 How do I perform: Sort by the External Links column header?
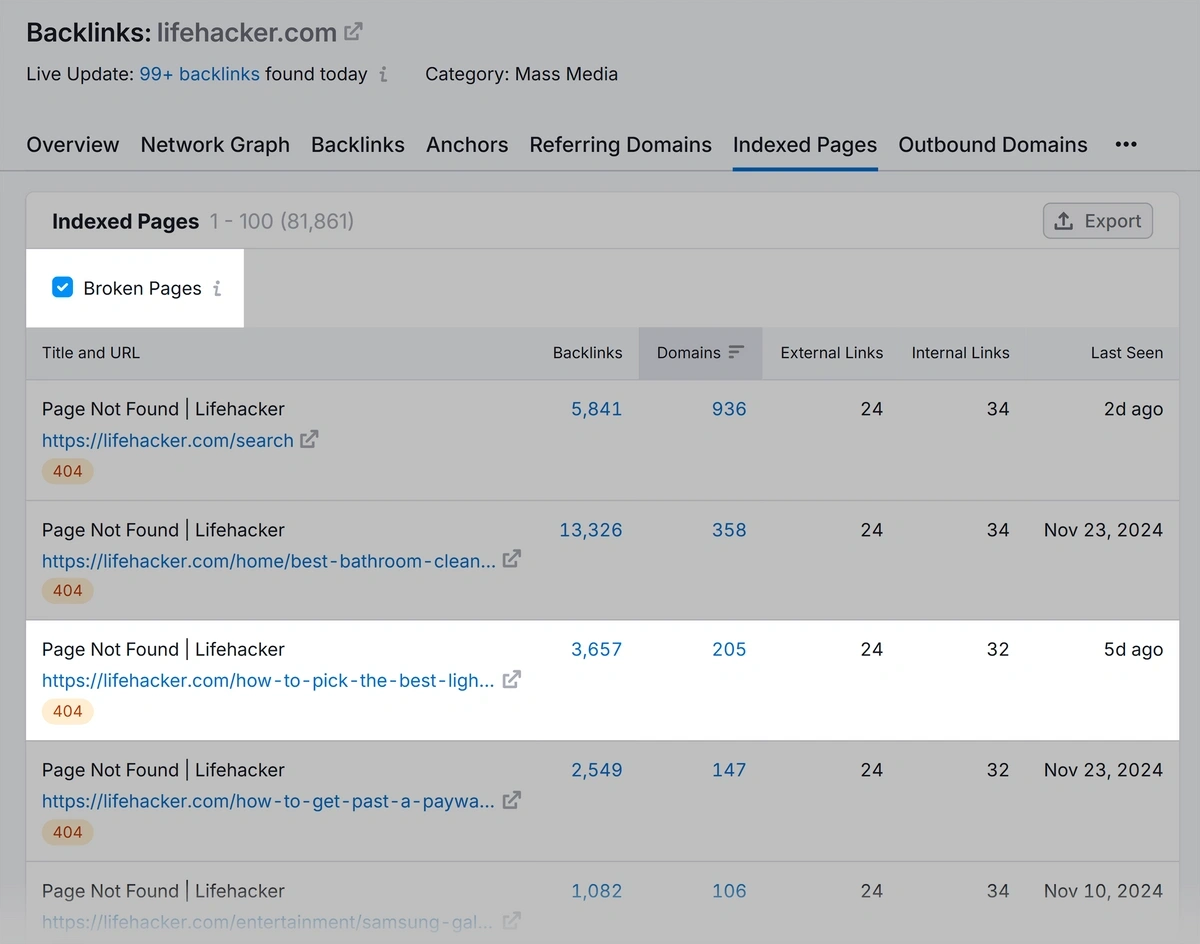tap(832, 353)
